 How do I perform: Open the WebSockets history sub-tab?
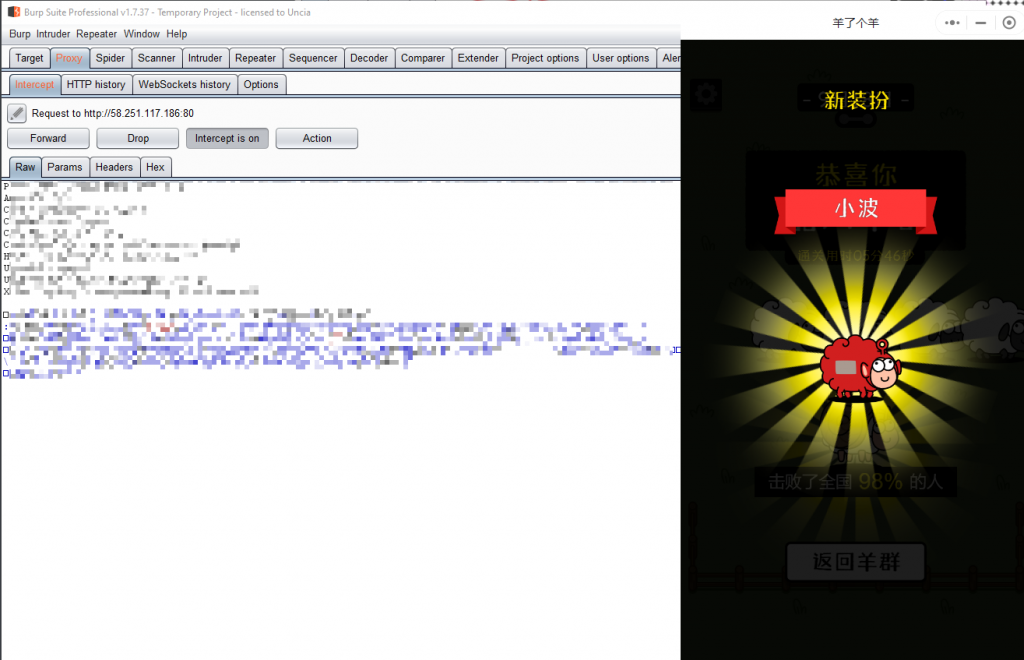[184, 84]
